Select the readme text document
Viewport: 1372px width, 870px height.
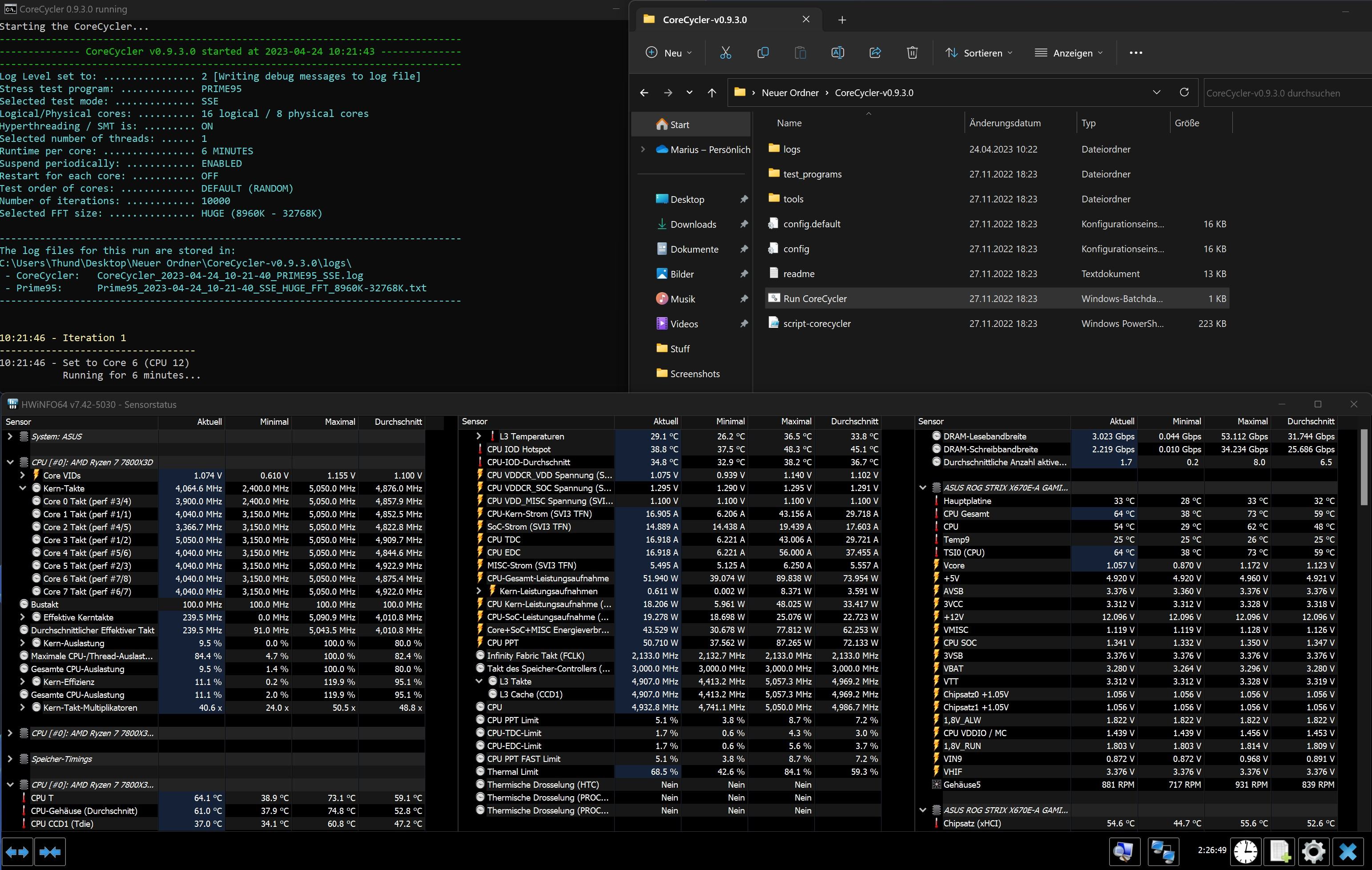tap(997, 274)
